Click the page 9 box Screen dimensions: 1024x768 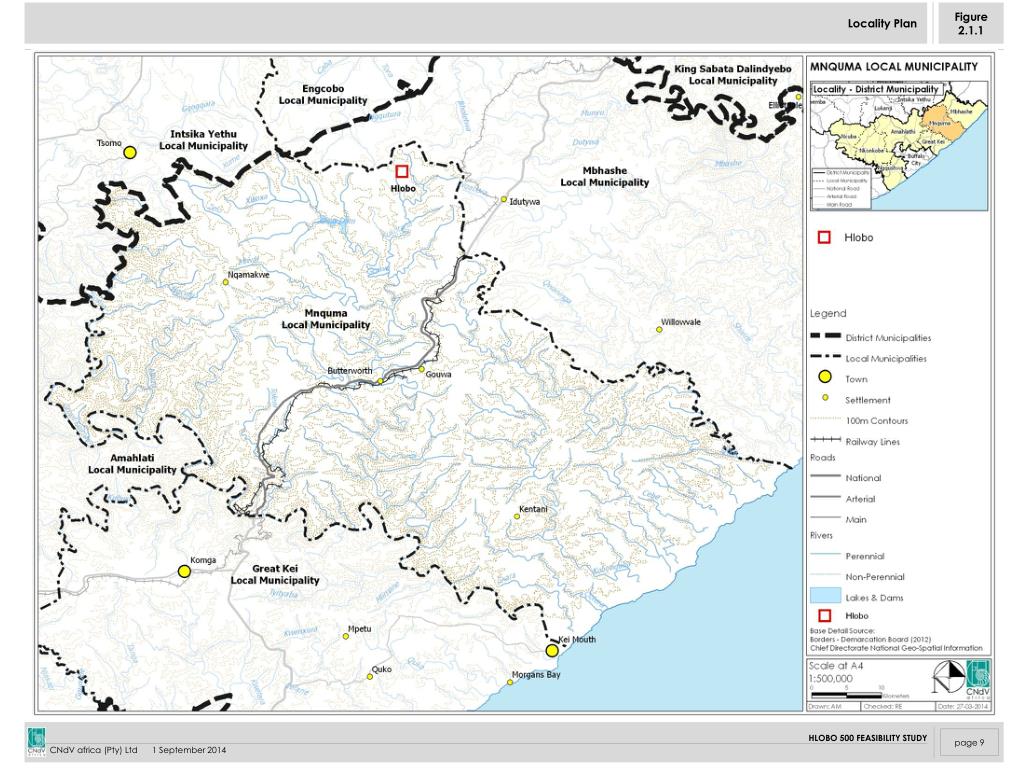969,743
